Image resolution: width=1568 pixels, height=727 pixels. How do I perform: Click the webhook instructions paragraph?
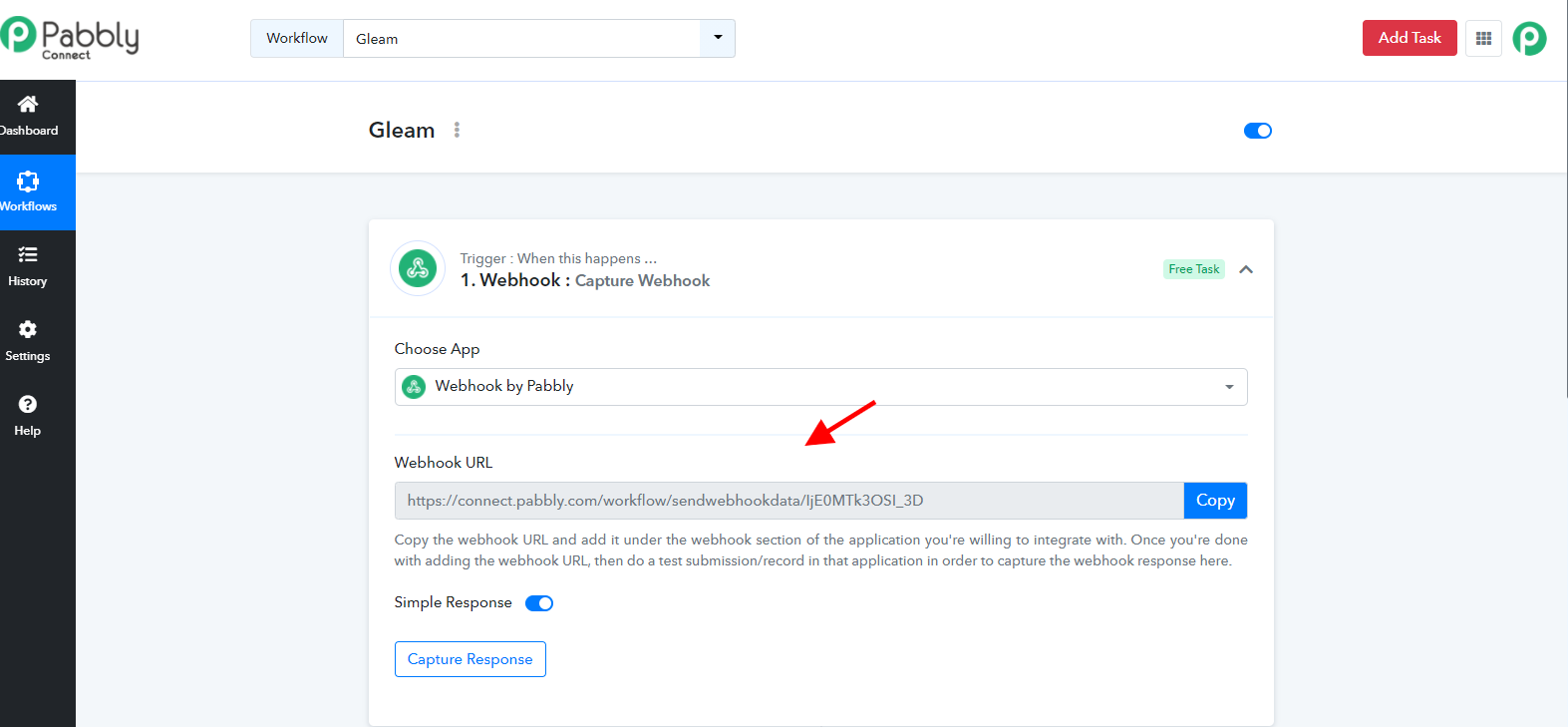(820, 550)
